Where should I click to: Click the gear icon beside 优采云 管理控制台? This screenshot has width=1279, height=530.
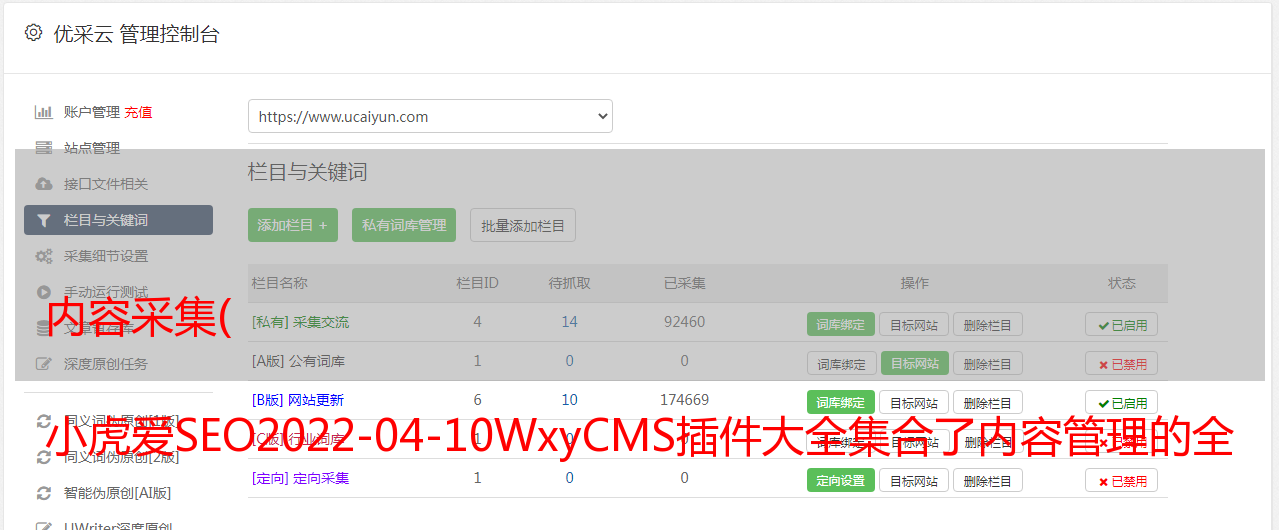(x=34, y=33)
